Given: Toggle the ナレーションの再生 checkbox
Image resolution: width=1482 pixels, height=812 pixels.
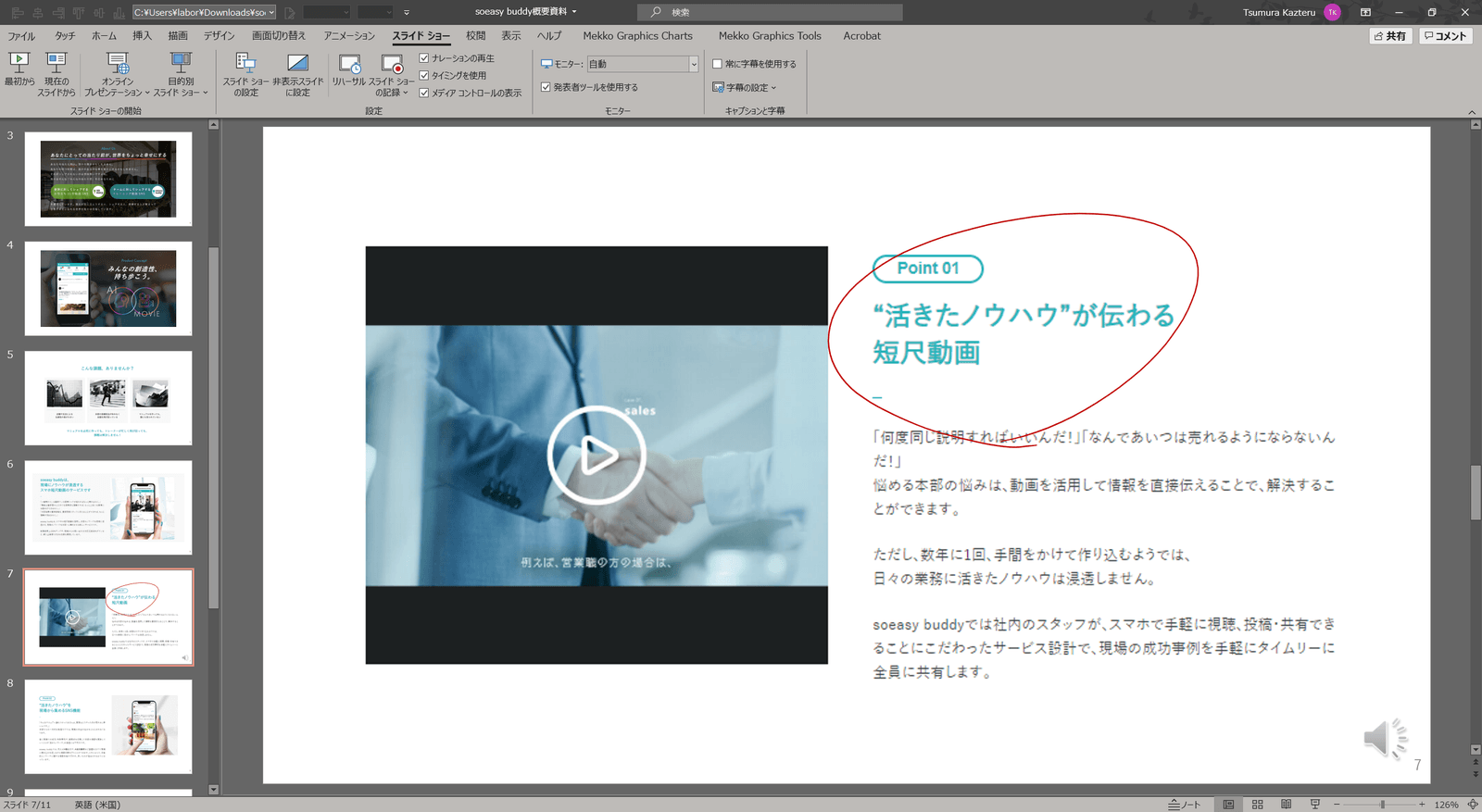Looking at the screenshot, I should [424, 58].
